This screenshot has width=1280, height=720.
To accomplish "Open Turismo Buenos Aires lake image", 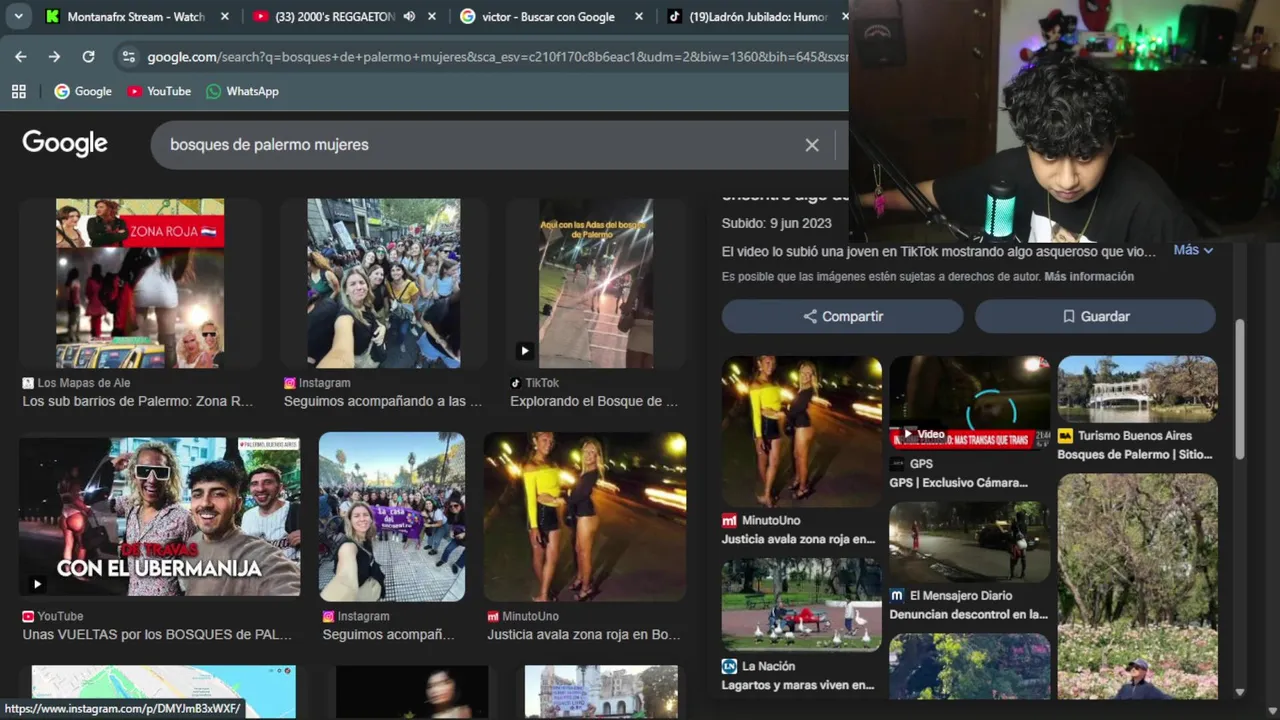I will [x=1138, y=389].
